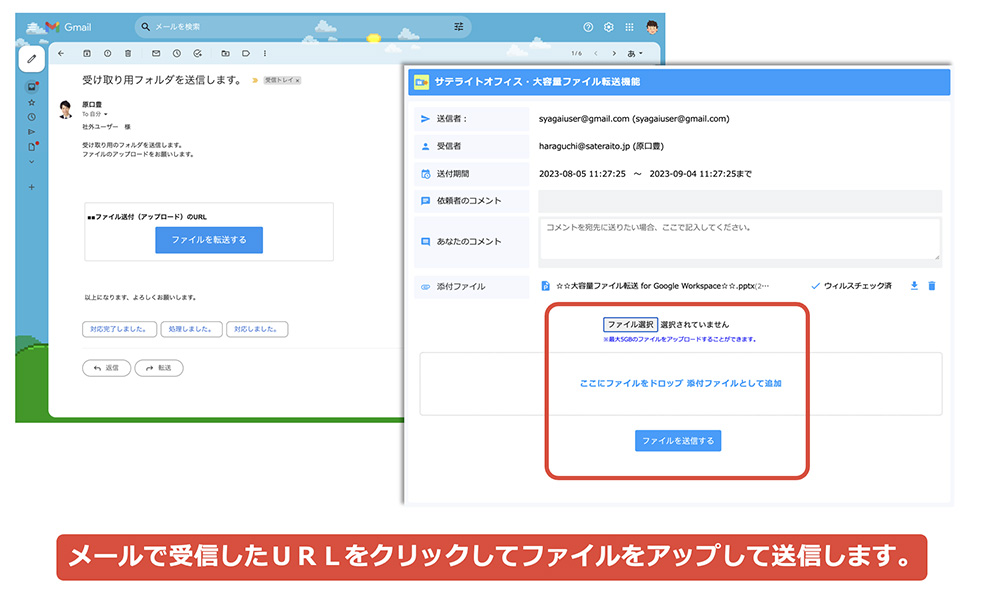Image resolution: width=1000 pixels, height=602 pixels.
Task: Click the 転送 forward button
Action: 159,368
